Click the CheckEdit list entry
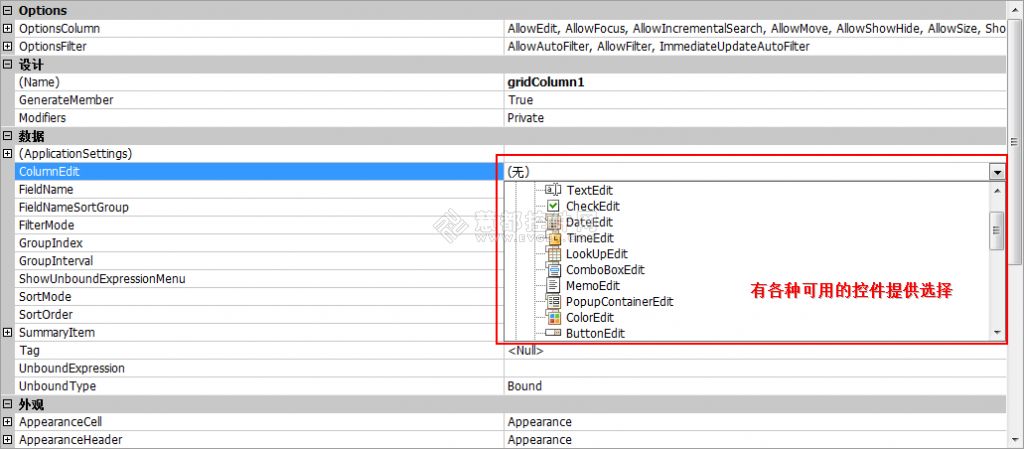This screenshot has height=449, width=1024. click(593, 206)
